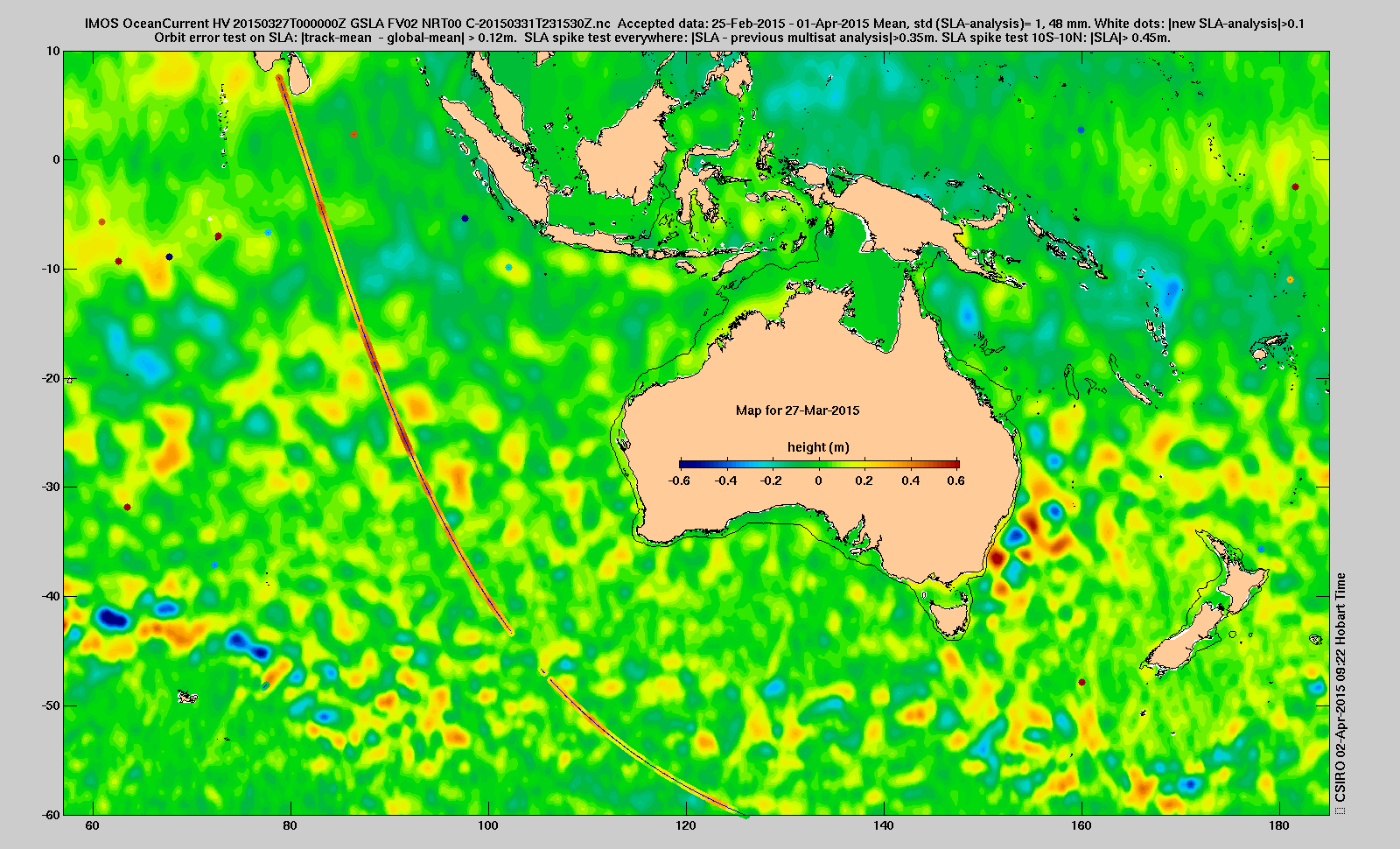Select the "-0.6" colorbar tick label

coord(680,481)
